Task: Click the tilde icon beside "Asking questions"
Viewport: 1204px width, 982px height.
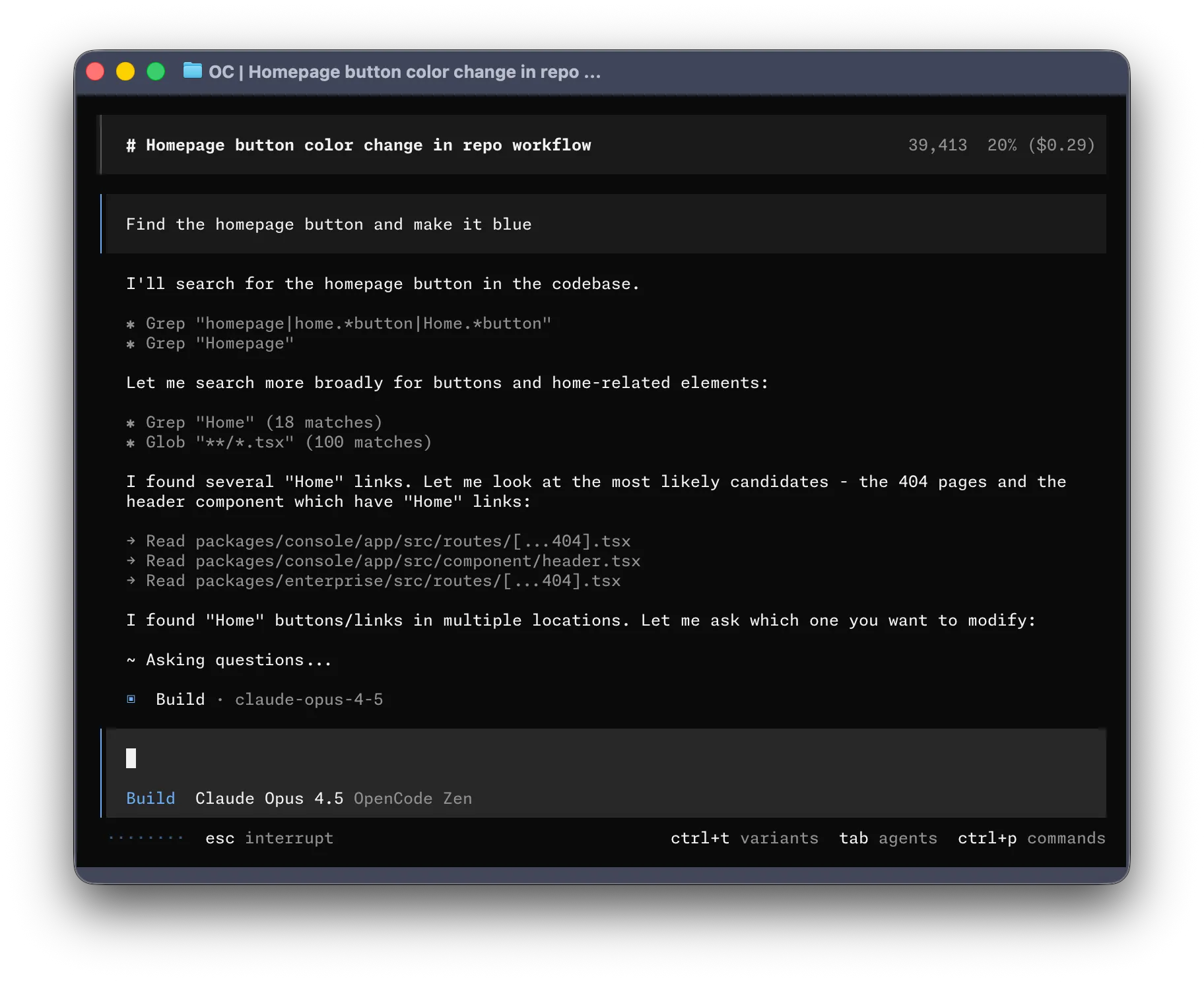Action: 130,659
